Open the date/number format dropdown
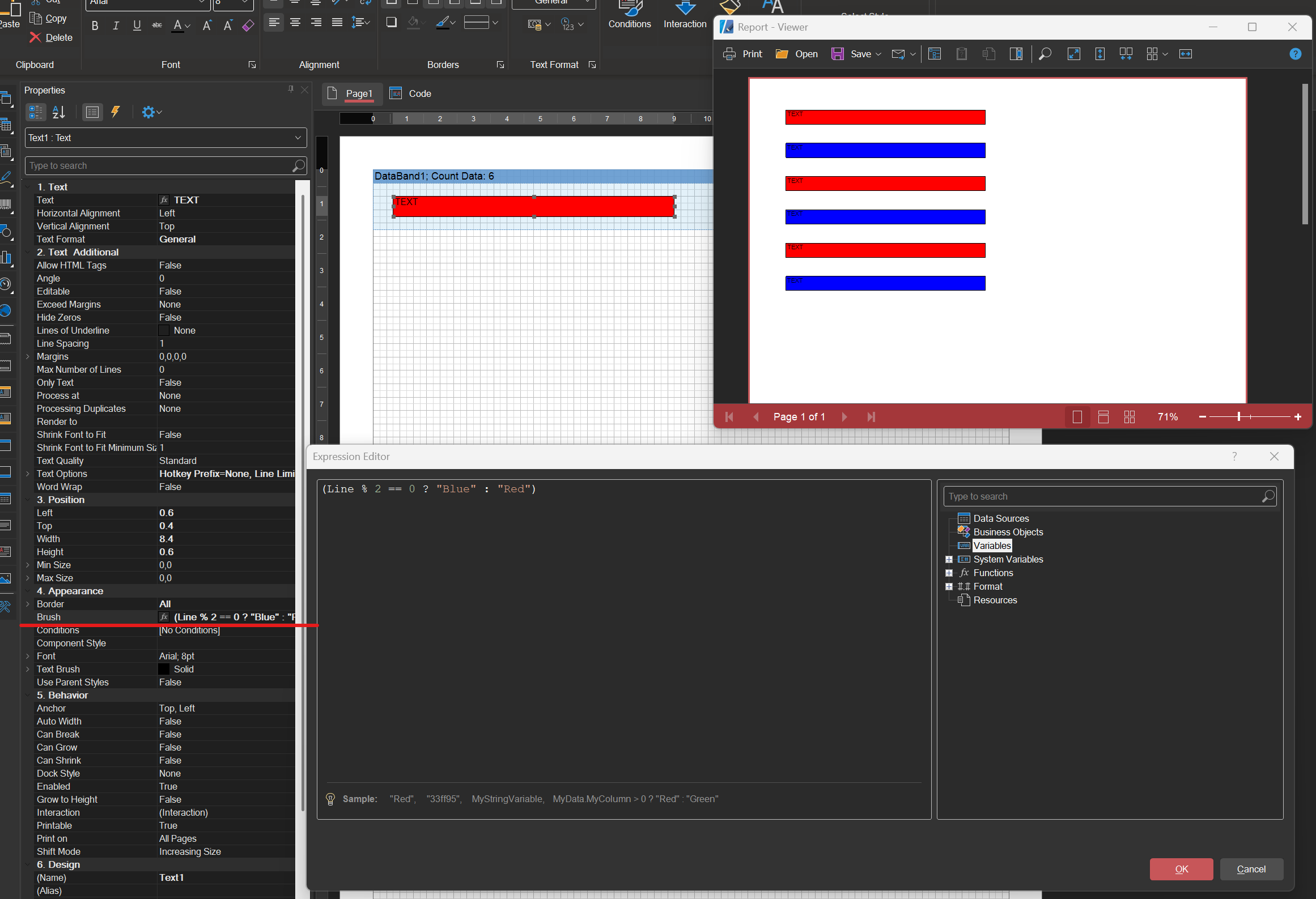 point(572,24)
